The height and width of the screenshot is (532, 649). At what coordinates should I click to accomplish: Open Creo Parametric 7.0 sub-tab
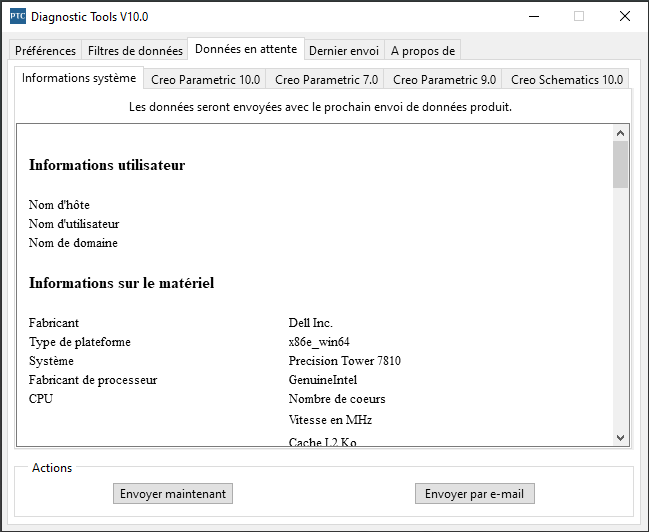pyautogui.click(x=326, y=79)
